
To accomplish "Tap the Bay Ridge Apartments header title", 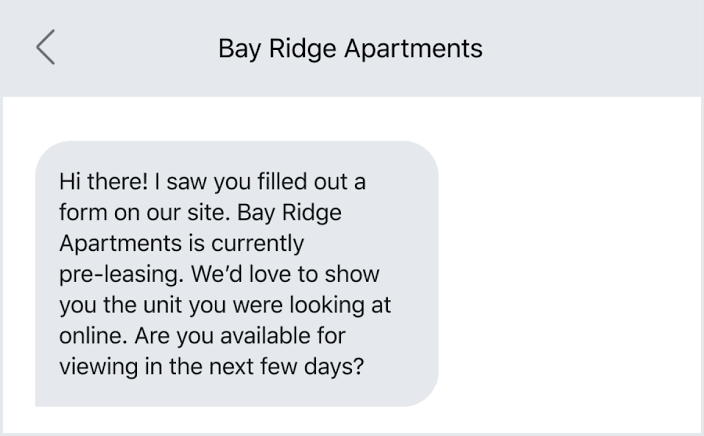I will (x=350, y=48).
